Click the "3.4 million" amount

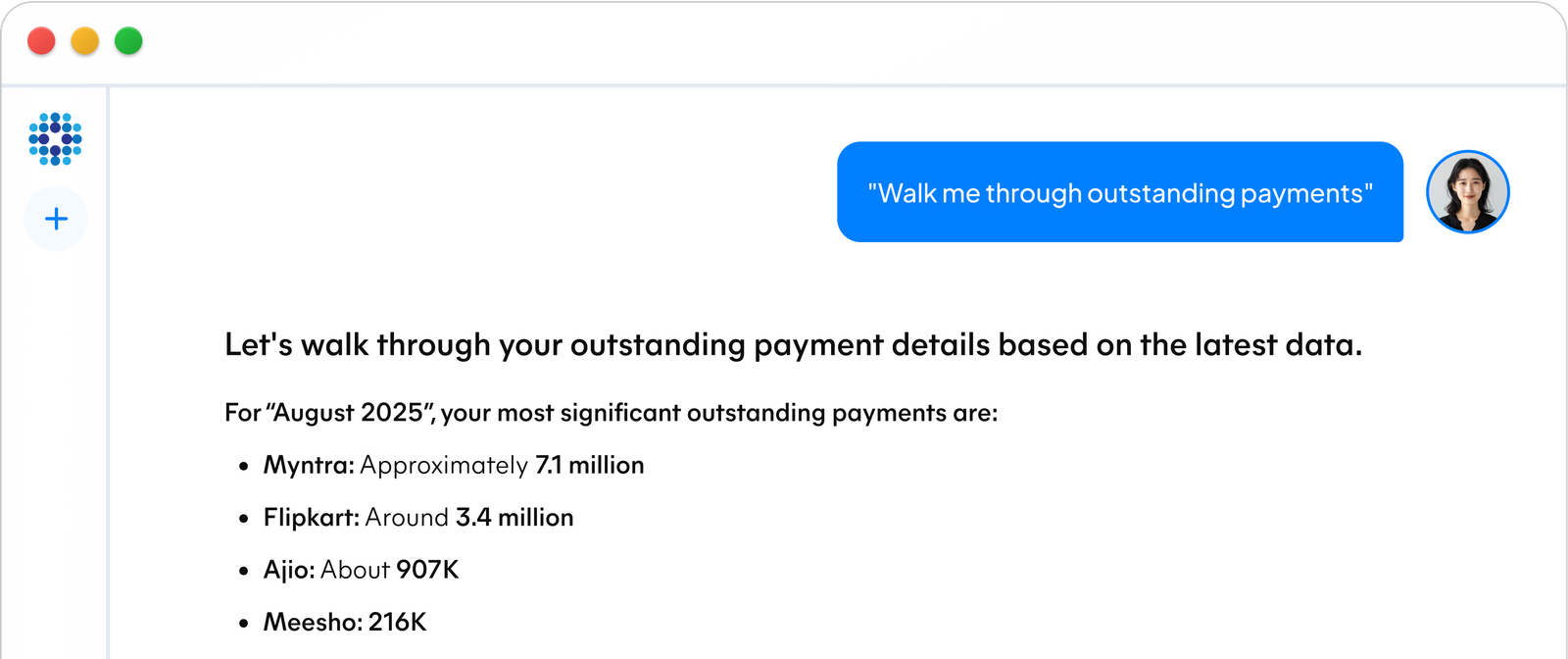point(514,517)
